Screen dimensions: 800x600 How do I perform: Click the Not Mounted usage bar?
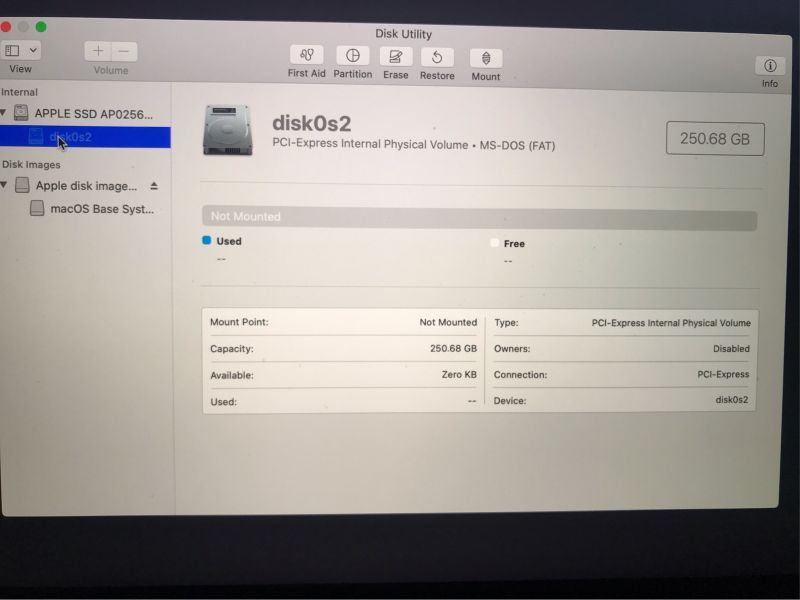[x=480, y=216]
